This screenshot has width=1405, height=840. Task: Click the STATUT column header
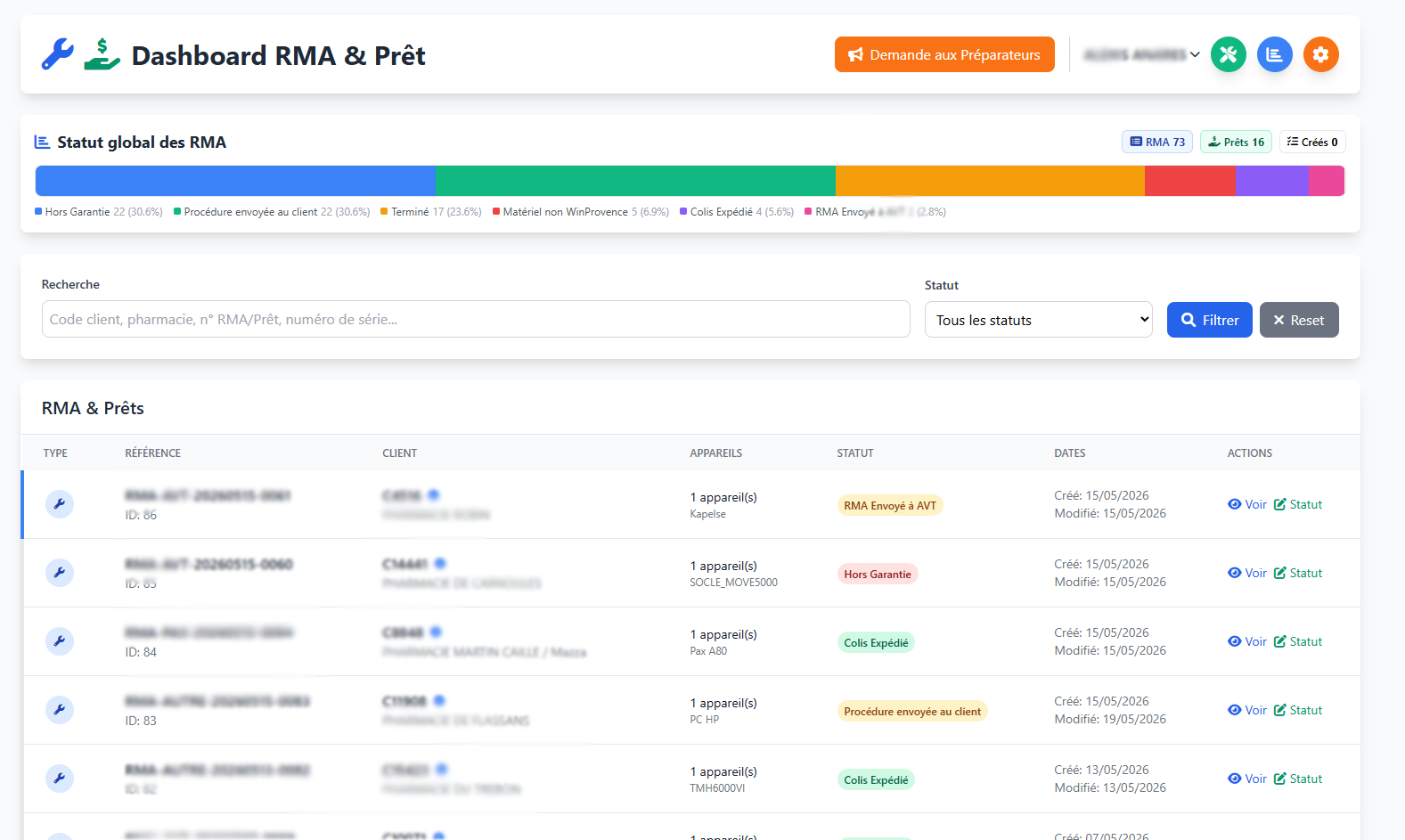pos(855,453)
